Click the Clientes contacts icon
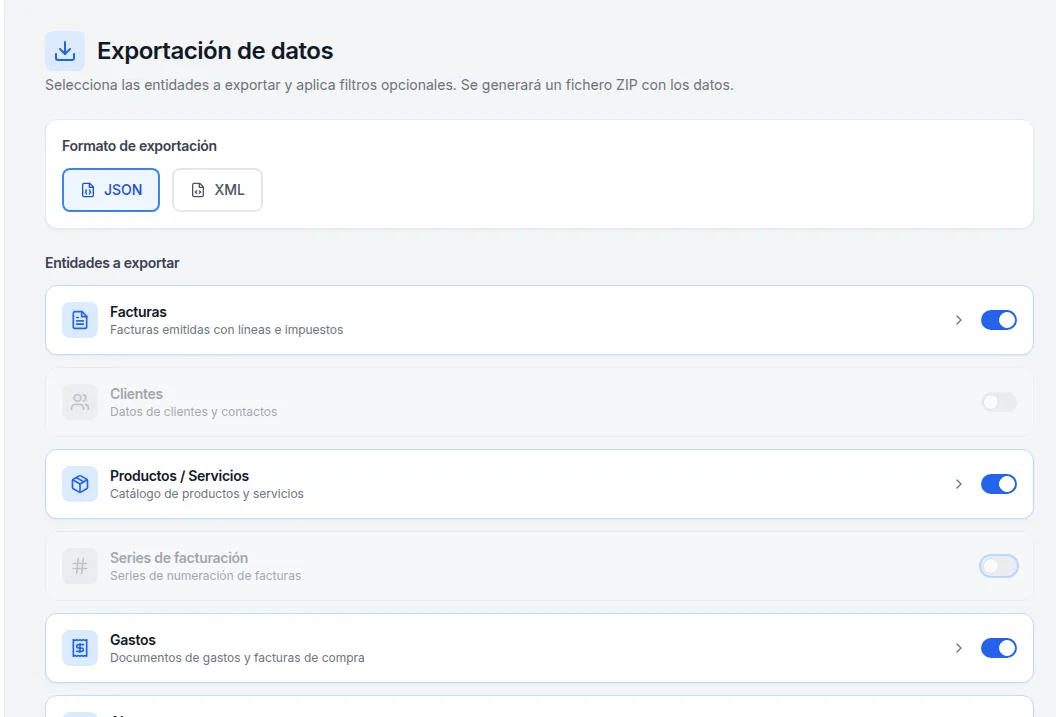The image size is (1056, 717). [79, 402]
